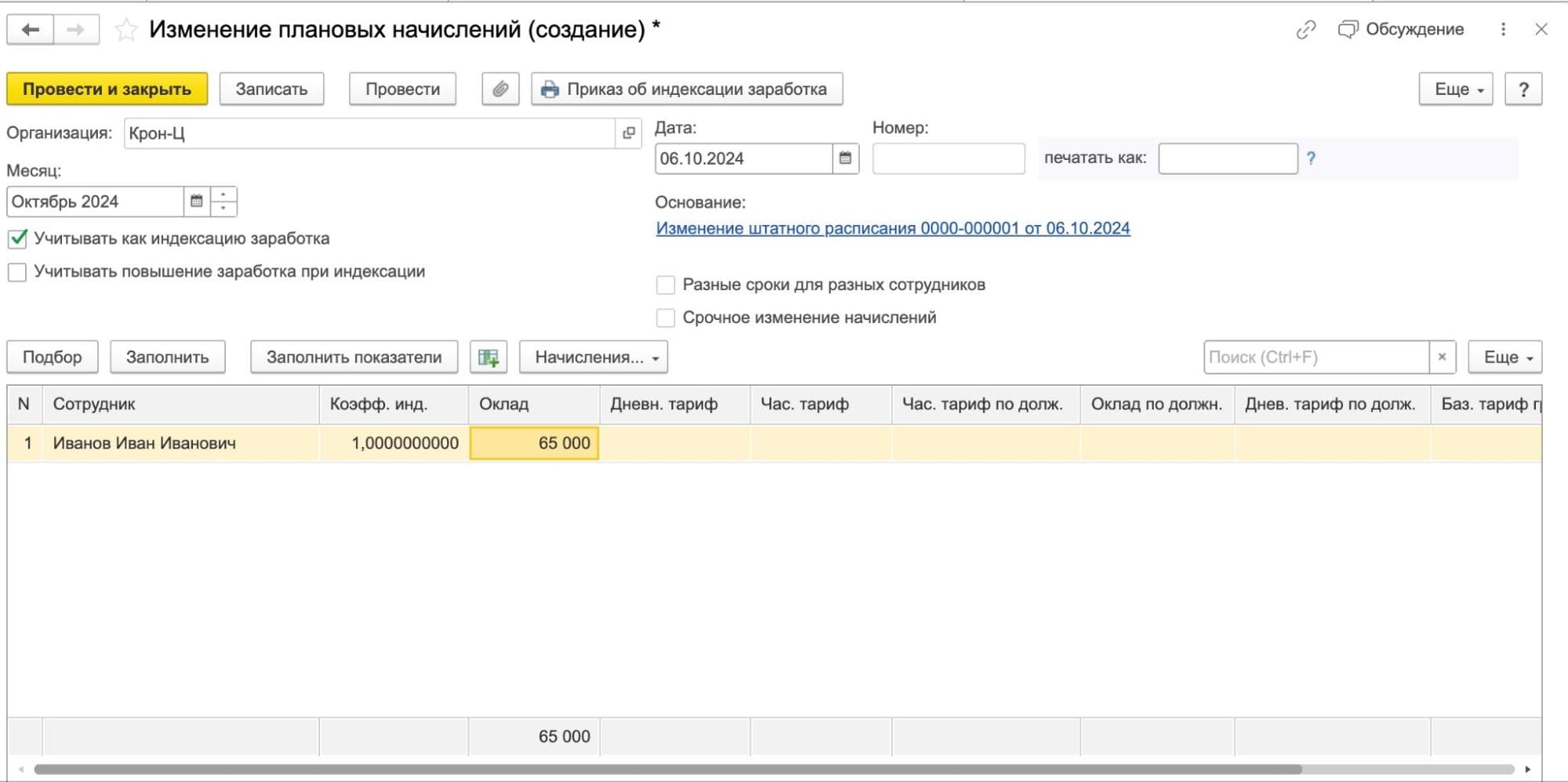
Task: Expand the Начисления dropdown
Action: (594, 358)
